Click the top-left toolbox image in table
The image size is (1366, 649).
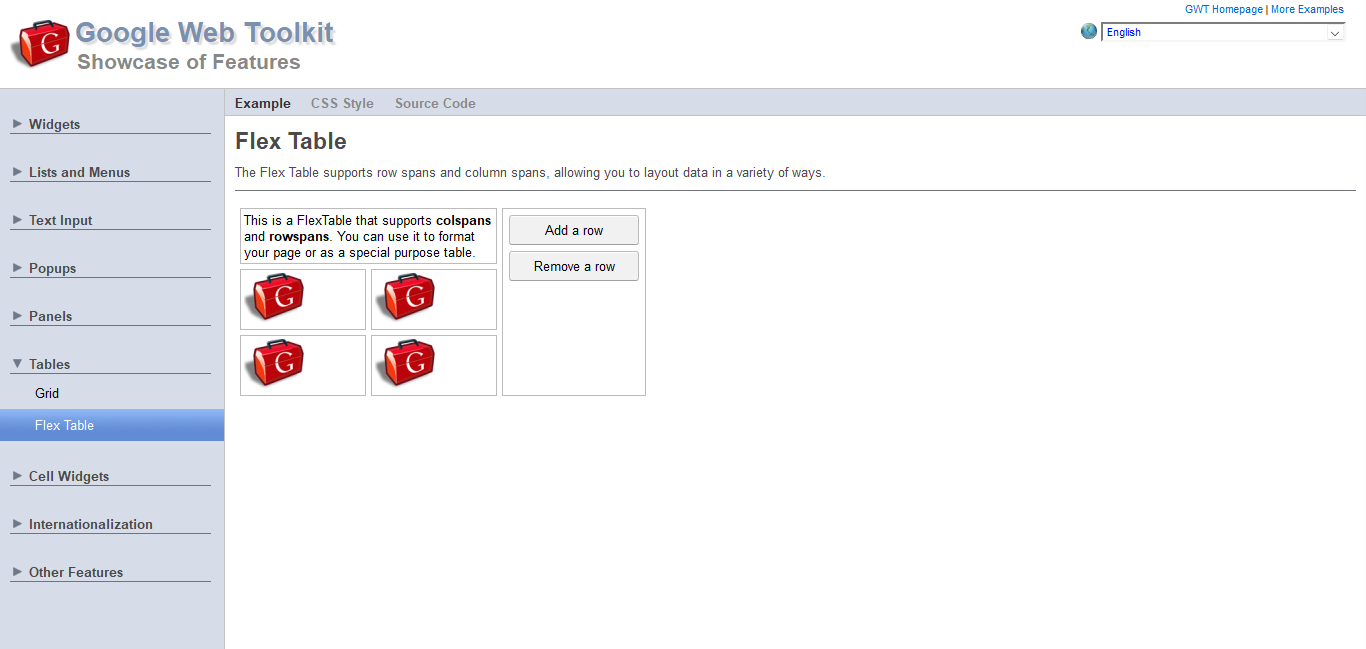point(274,298)
